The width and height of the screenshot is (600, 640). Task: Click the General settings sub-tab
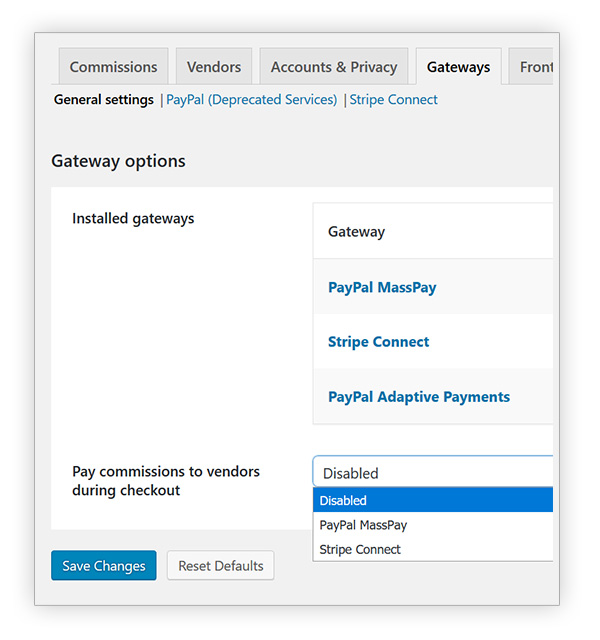click(x=104, y=100)
